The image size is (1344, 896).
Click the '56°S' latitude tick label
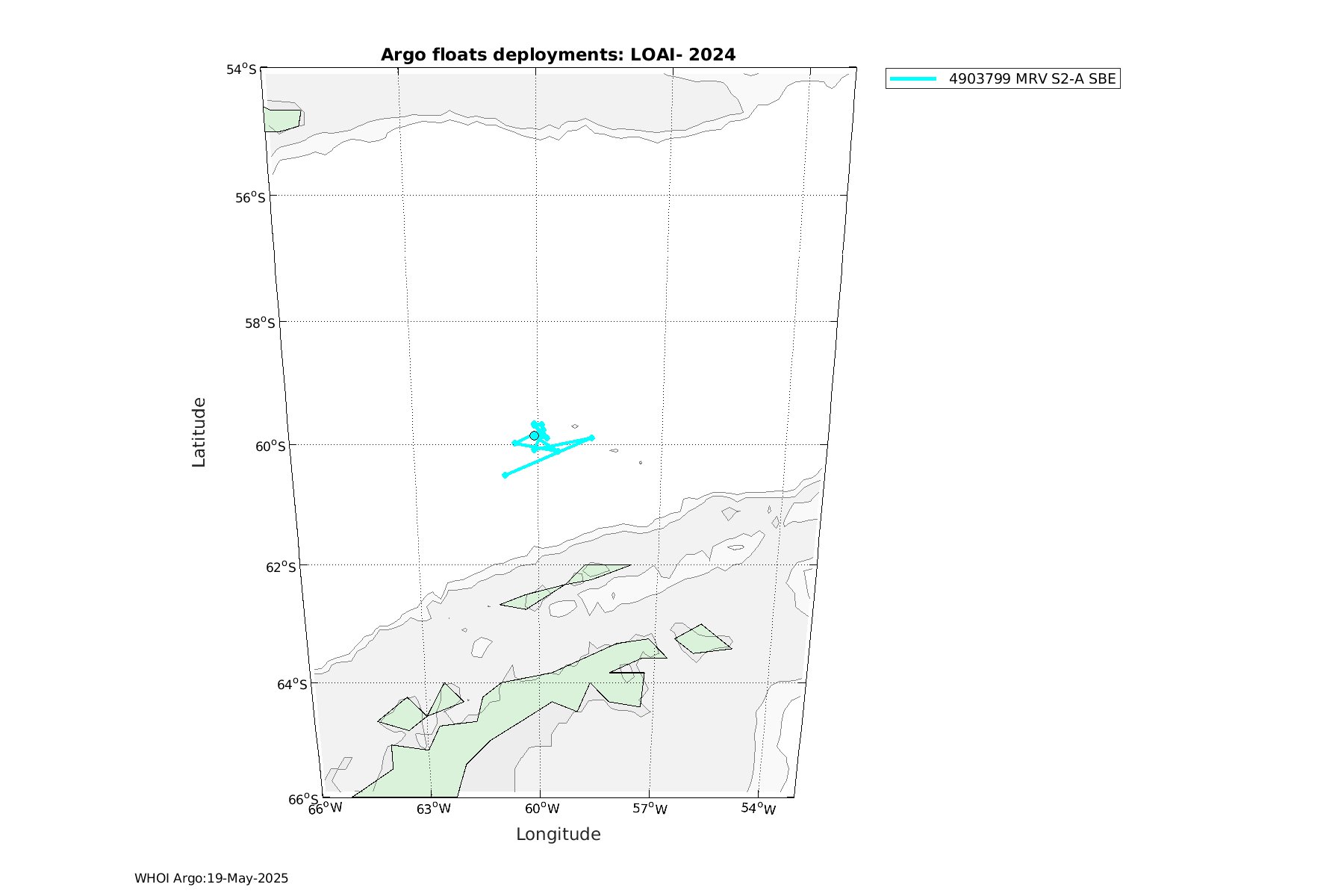pos(250,197)
